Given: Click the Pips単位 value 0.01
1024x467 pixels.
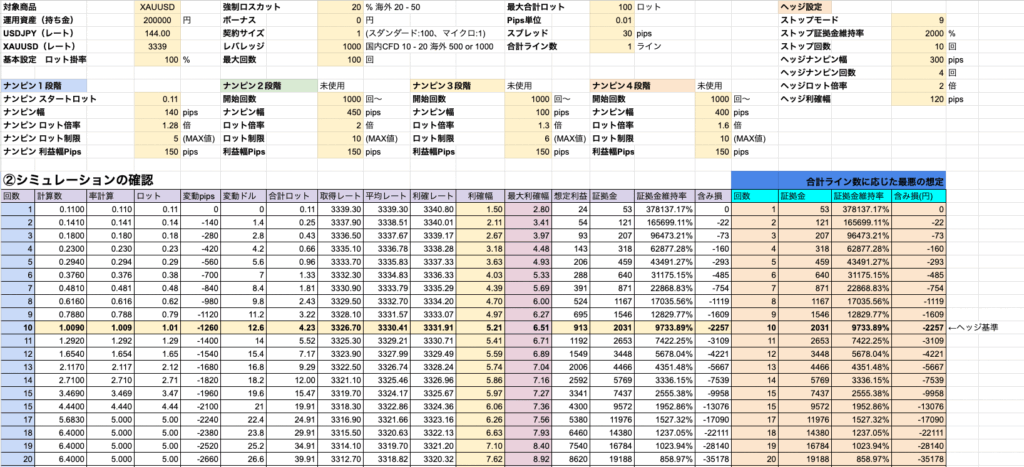Looking at the screenshot, I should point(612,20).
